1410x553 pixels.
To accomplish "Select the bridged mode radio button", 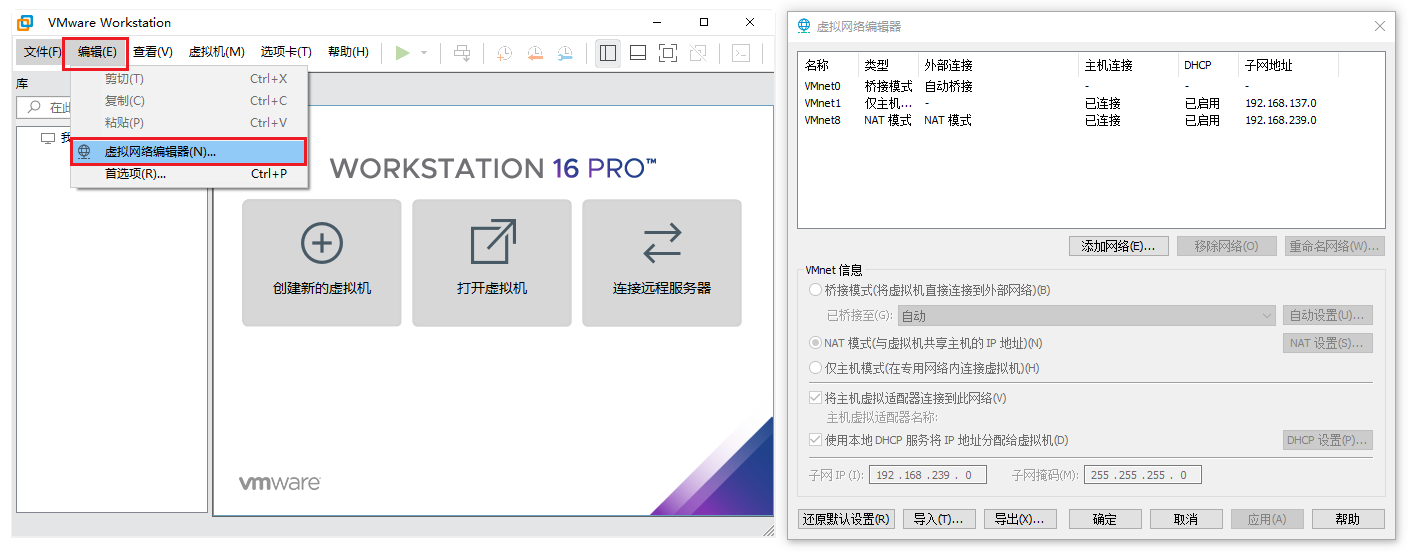I will 815,290.
